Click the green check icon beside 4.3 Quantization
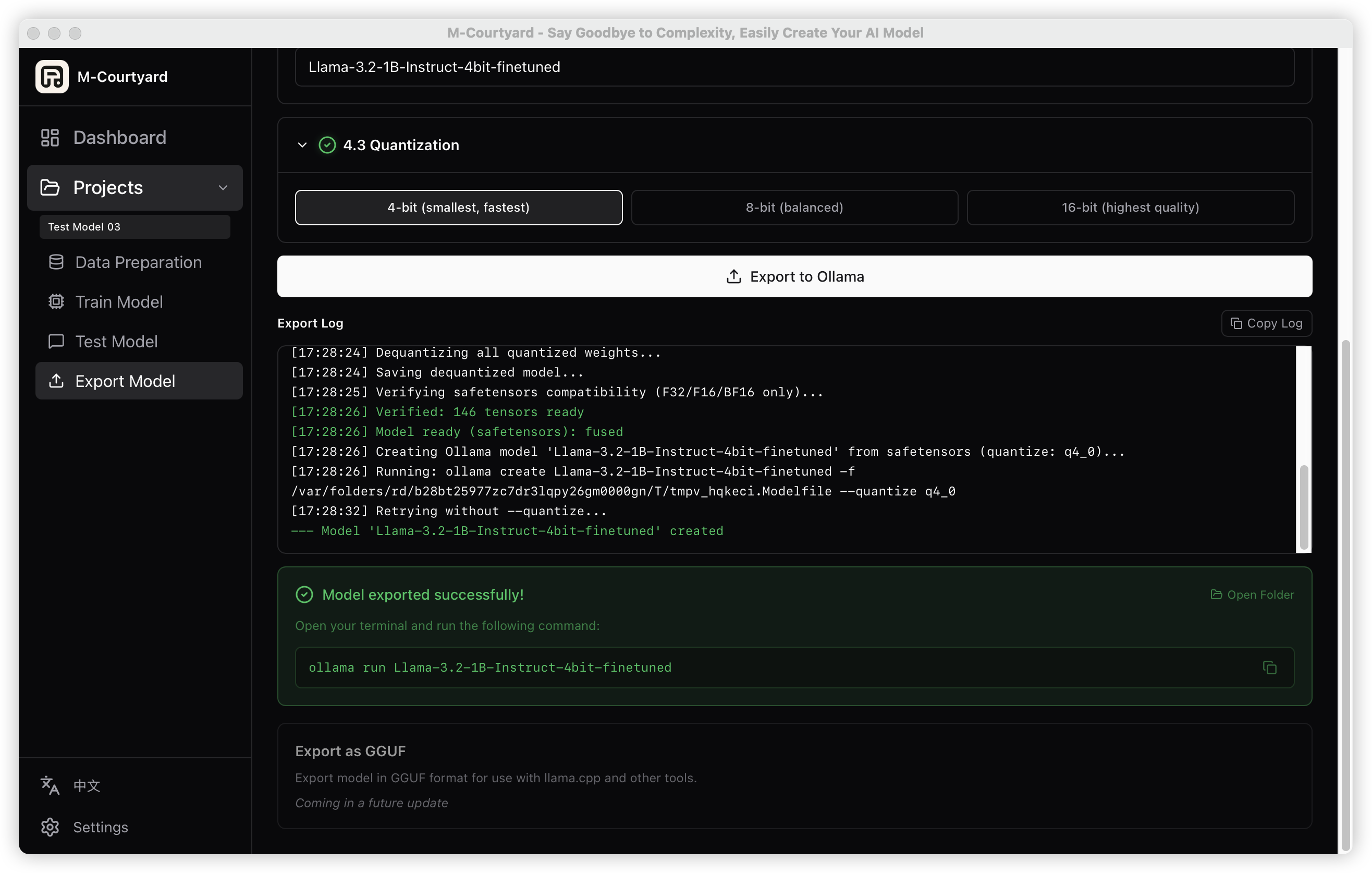Screen dimensions: 1372x873 coord(327,145)
